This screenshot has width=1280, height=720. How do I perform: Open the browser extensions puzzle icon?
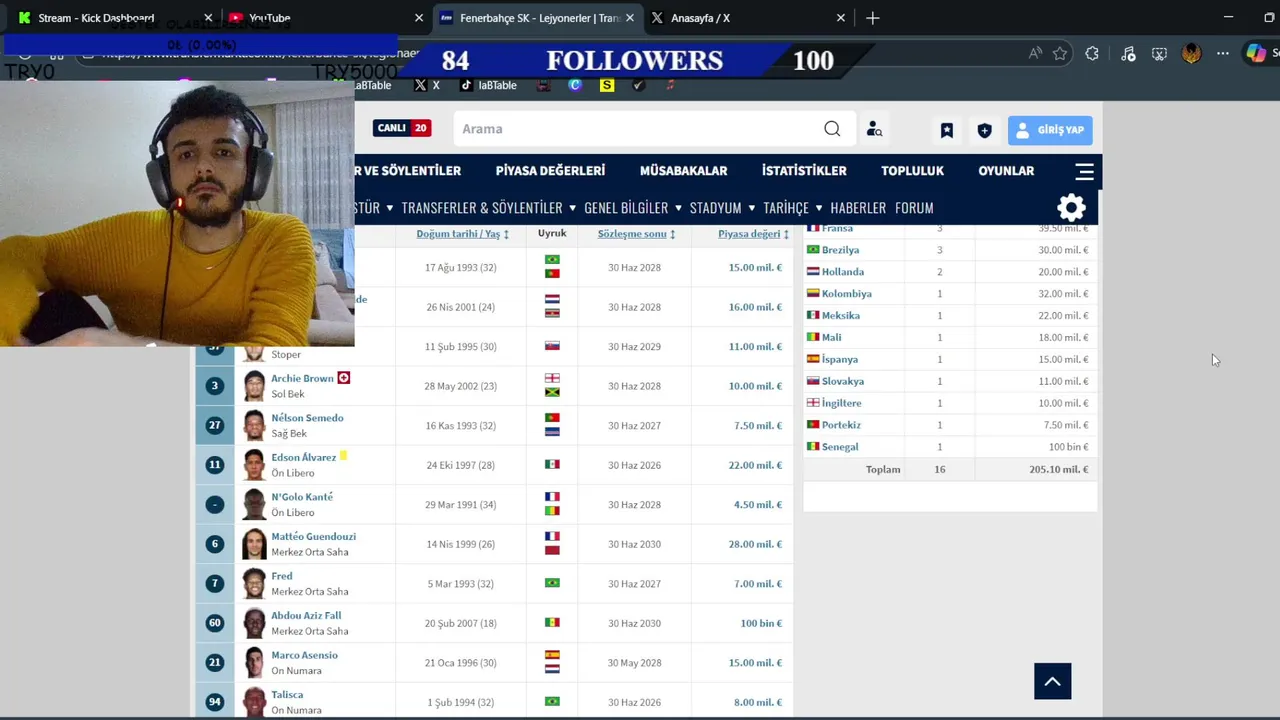(1092, 54)
